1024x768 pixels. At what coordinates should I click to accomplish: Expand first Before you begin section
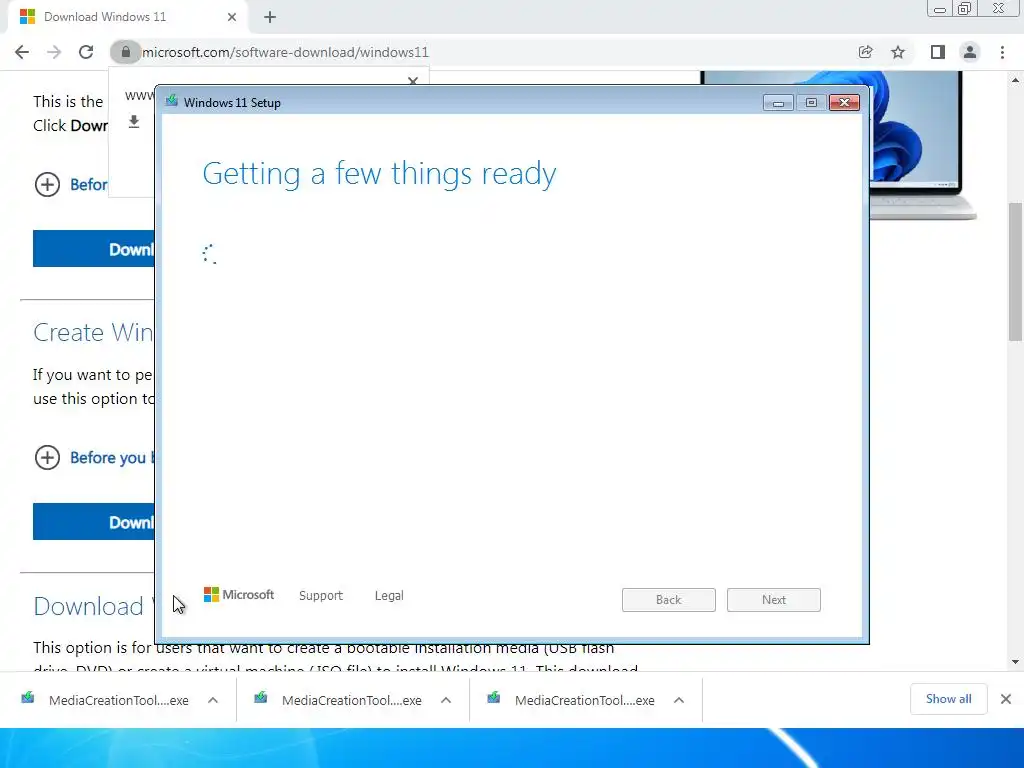click(x=71, y=185)
